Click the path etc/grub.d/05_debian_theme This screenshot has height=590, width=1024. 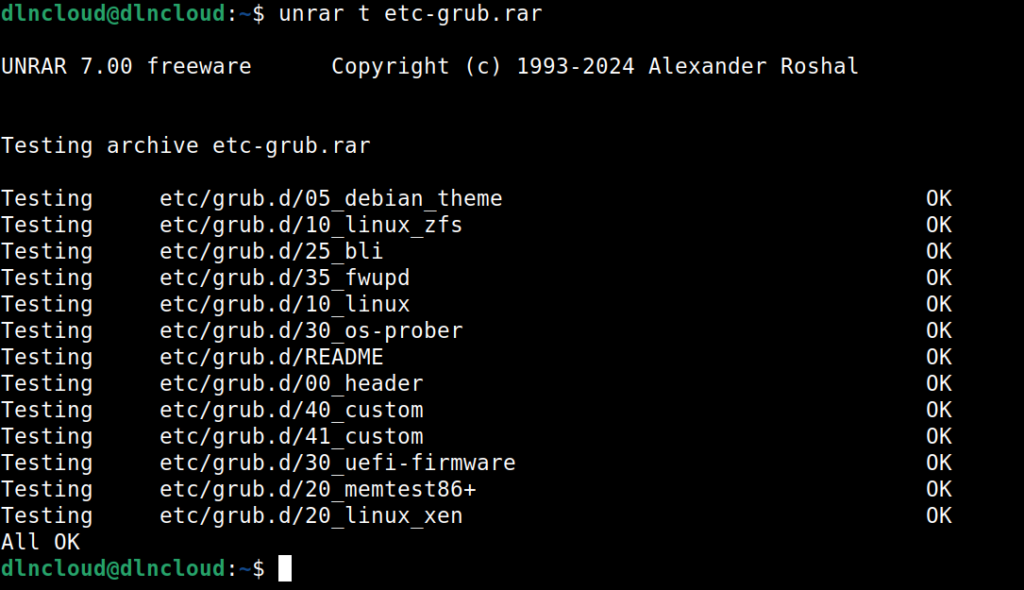[330, 198]
